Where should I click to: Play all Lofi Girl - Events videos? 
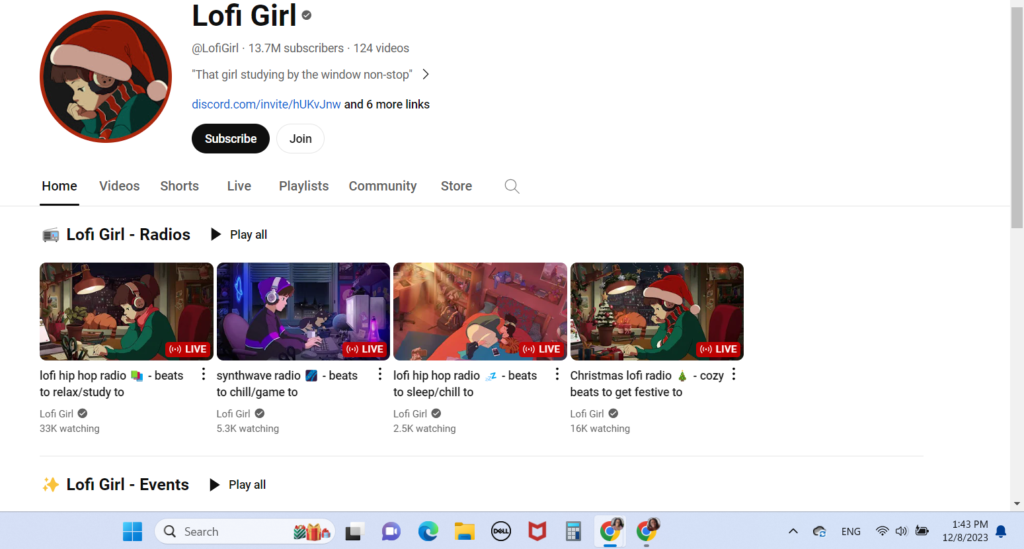pos(238,484)
